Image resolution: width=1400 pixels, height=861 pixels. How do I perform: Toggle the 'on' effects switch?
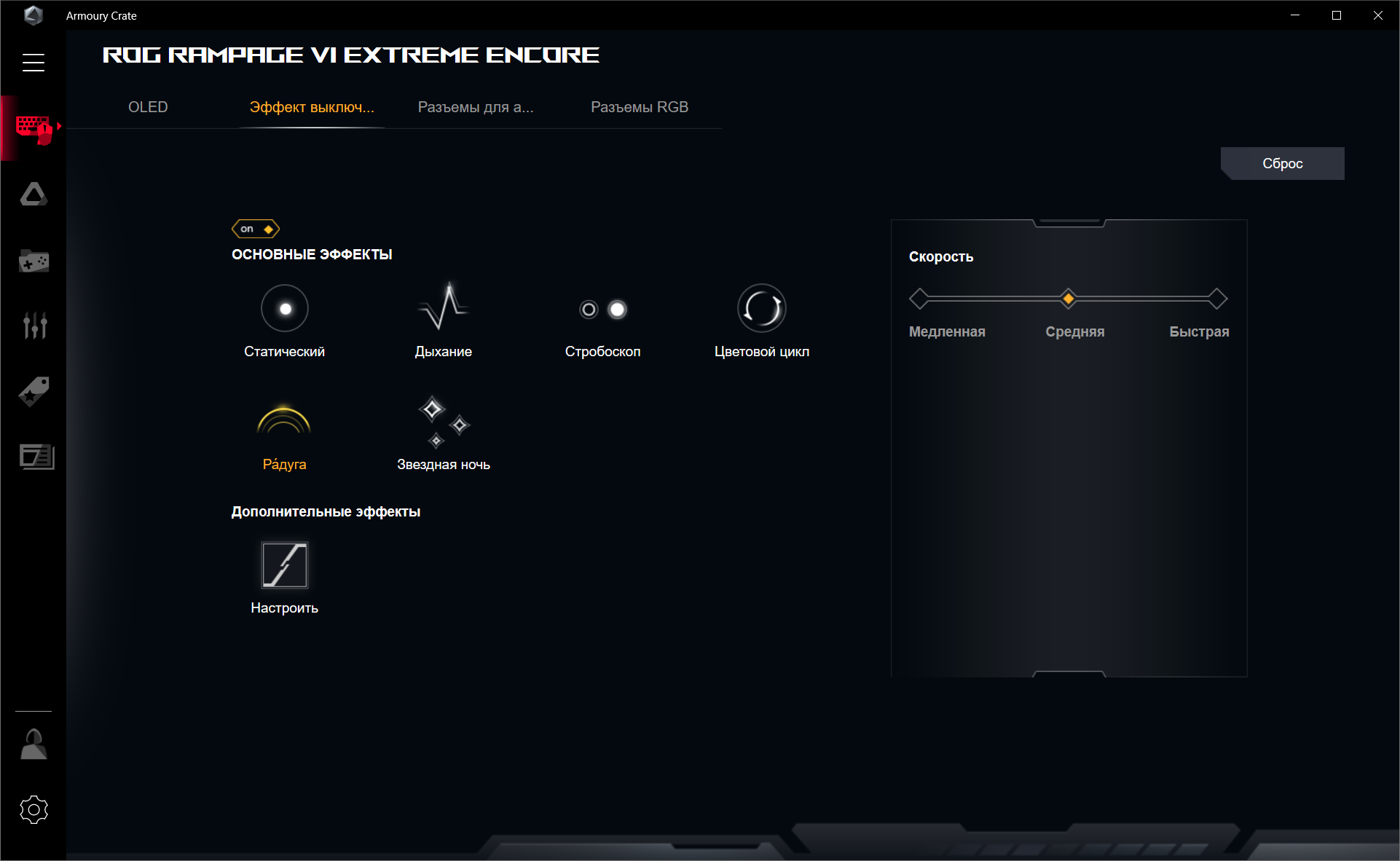(256, 229)
